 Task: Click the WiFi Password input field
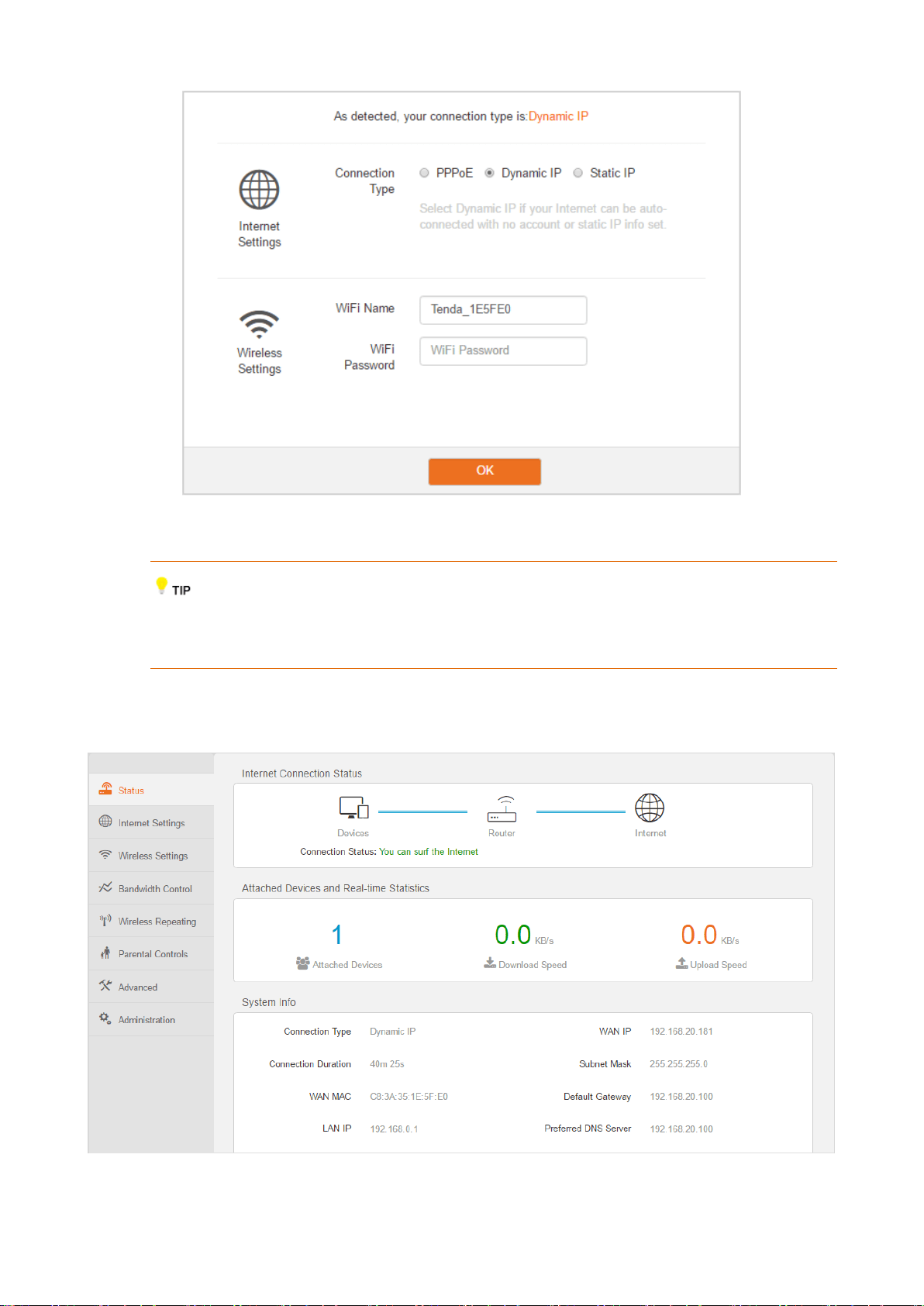point(503,351)
